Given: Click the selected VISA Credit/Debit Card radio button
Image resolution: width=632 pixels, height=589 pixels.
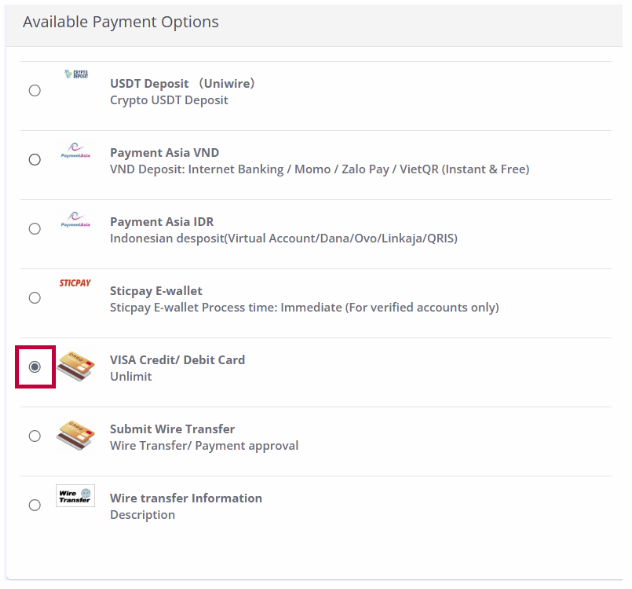Looking at the screenshot, I should click(35, 367).
